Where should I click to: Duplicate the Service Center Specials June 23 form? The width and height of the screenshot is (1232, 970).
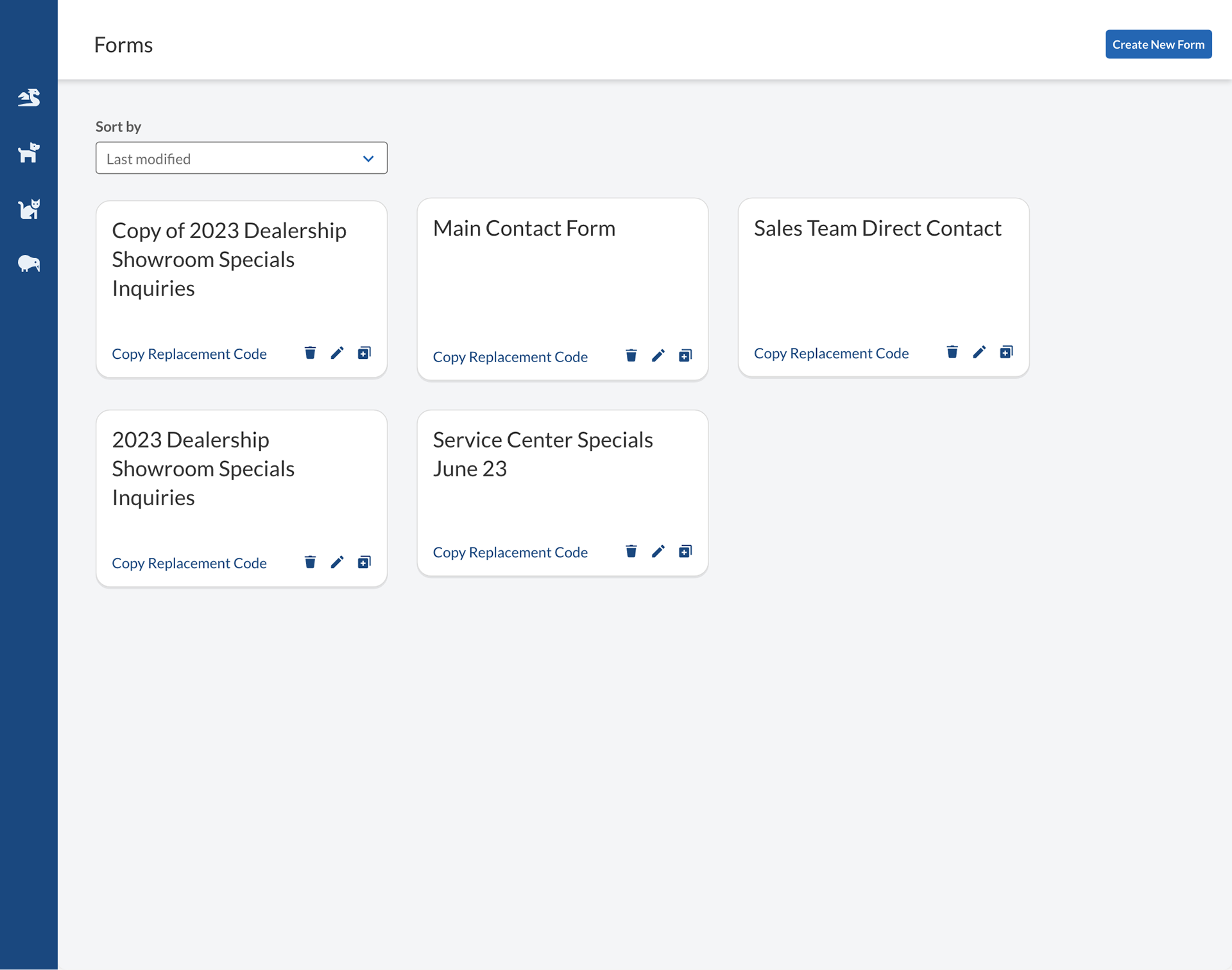tap(685, 551)
